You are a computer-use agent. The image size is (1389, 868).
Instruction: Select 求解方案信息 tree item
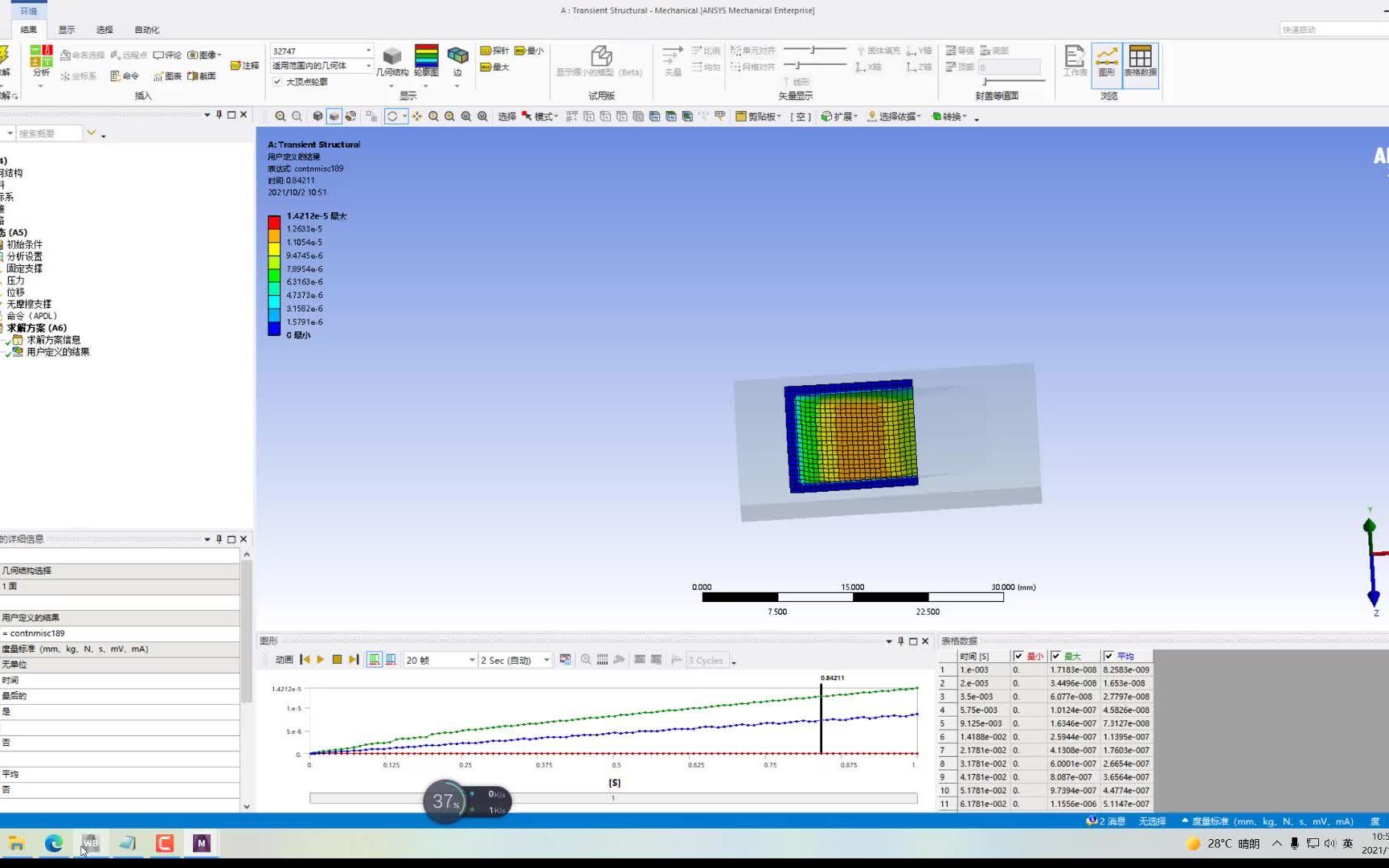(53, 340)
